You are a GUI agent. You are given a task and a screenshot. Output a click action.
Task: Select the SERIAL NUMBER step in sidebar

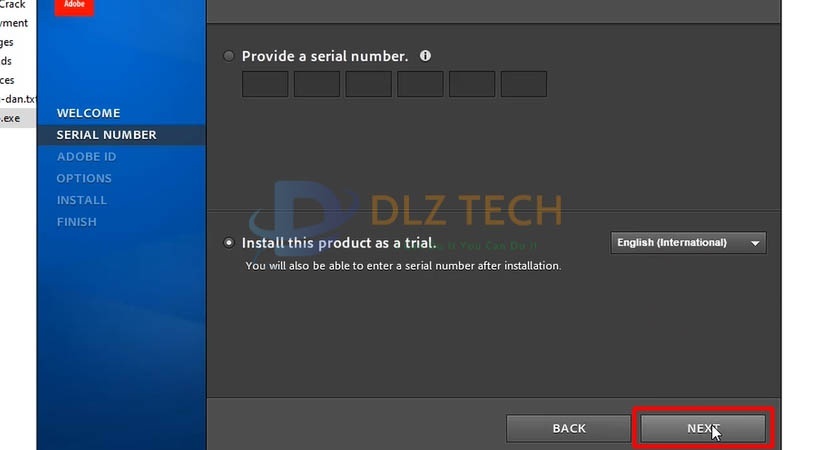click(106, 135)
